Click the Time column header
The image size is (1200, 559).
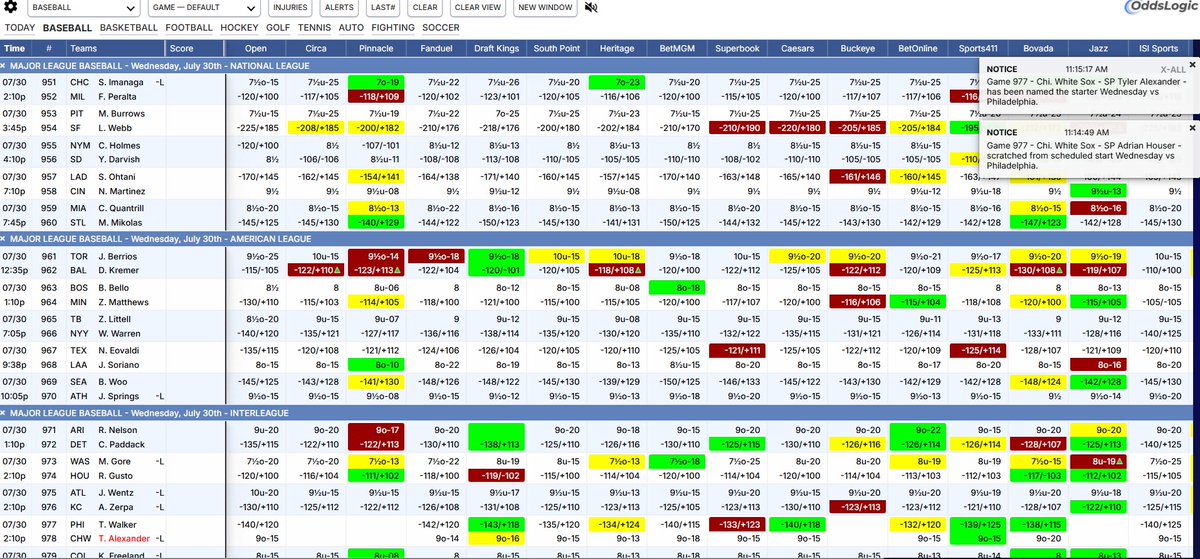point(15,47)
